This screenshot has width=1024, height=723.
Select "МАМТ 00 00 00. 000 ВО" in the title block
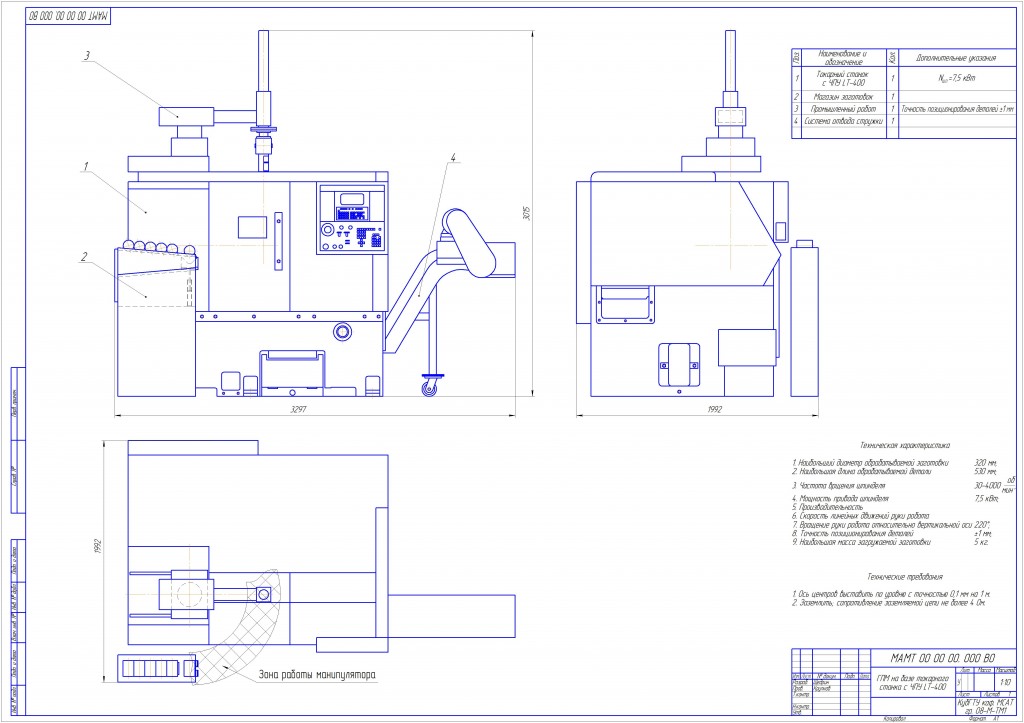942,658
